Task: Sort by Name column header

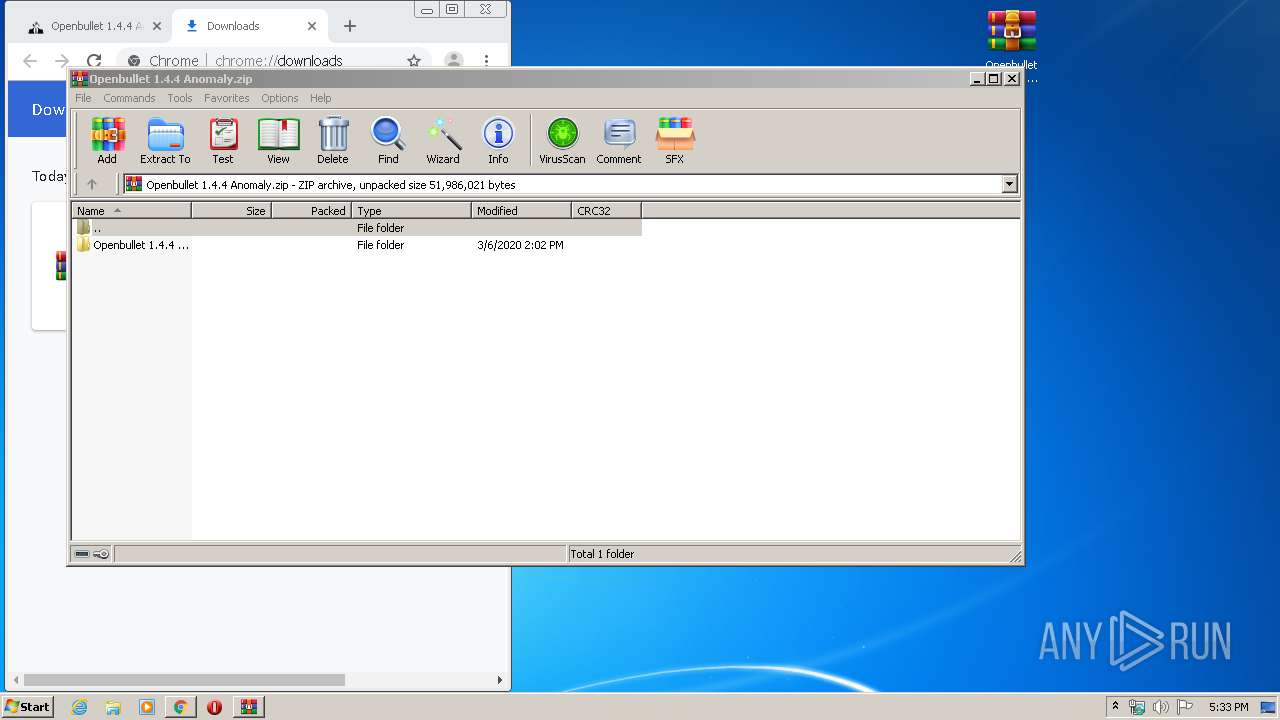Action: tap(131, 210)
